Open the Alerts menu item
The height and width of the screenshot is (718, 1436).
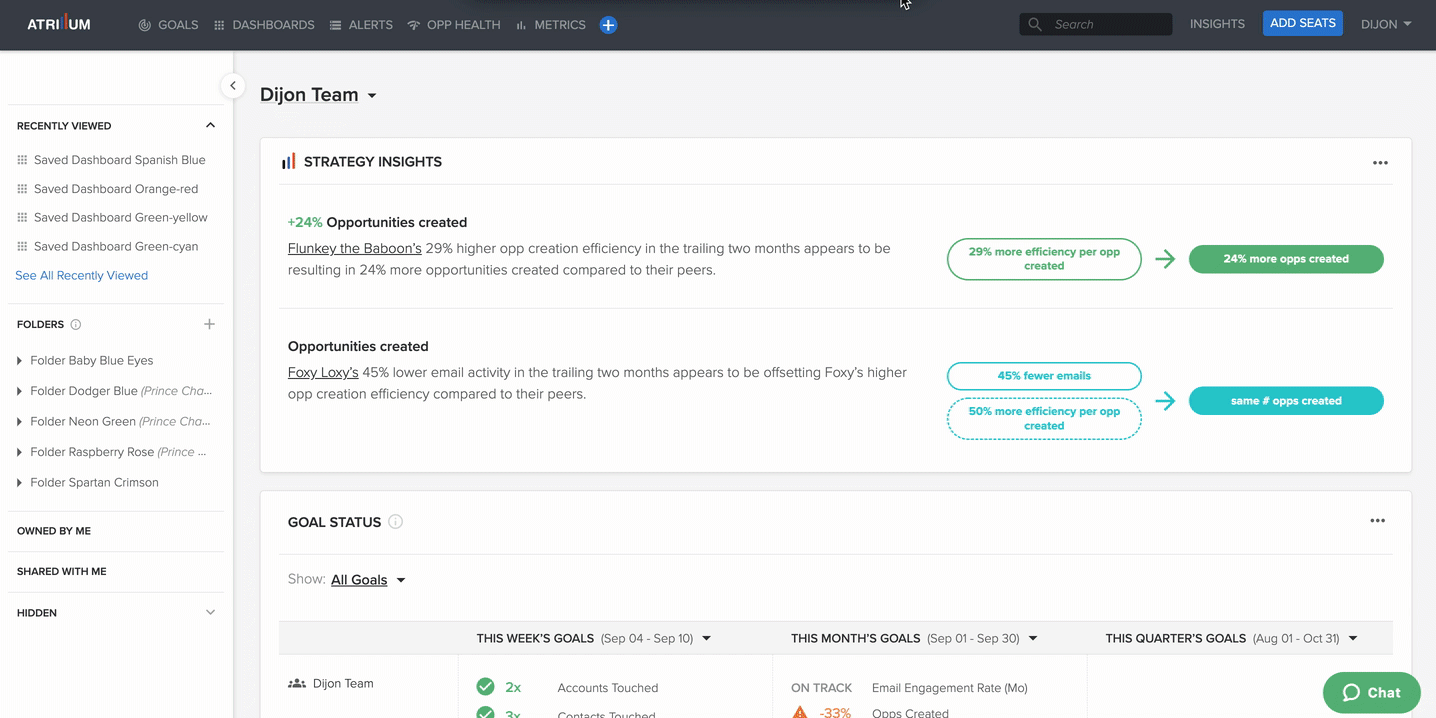361,25
